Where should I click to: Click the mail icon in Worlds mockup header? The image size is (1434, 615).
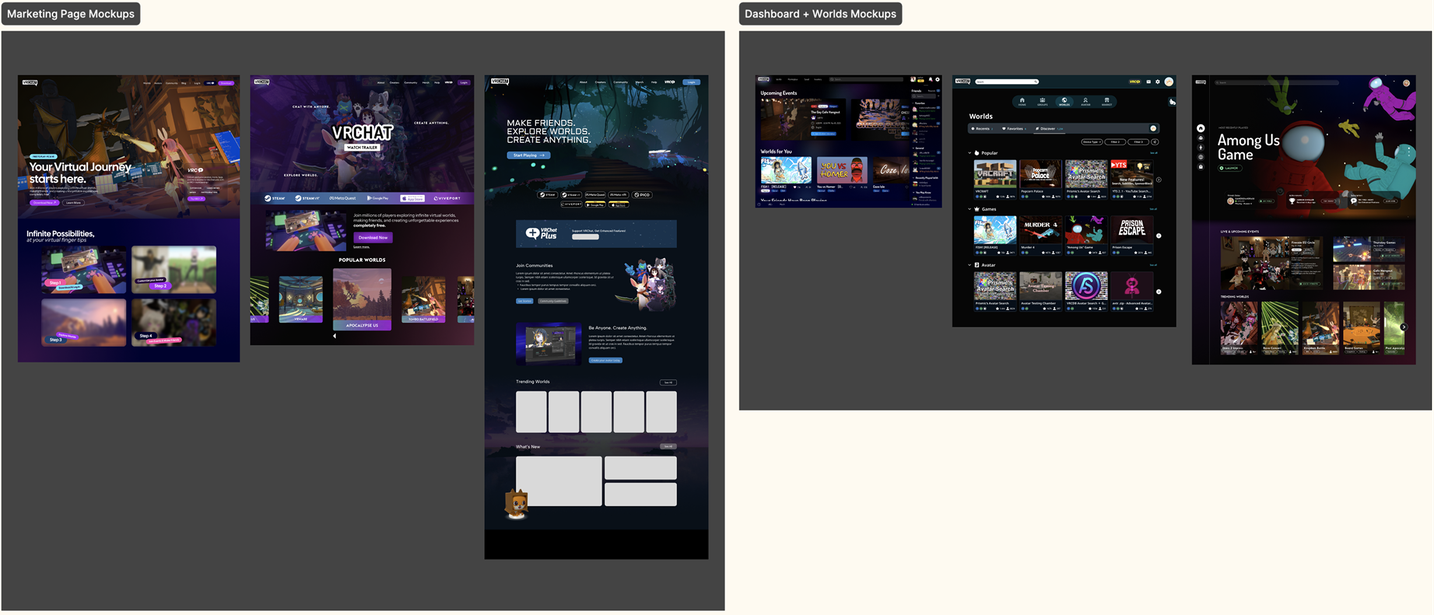pyautogui.click(x=1148, y=82)
